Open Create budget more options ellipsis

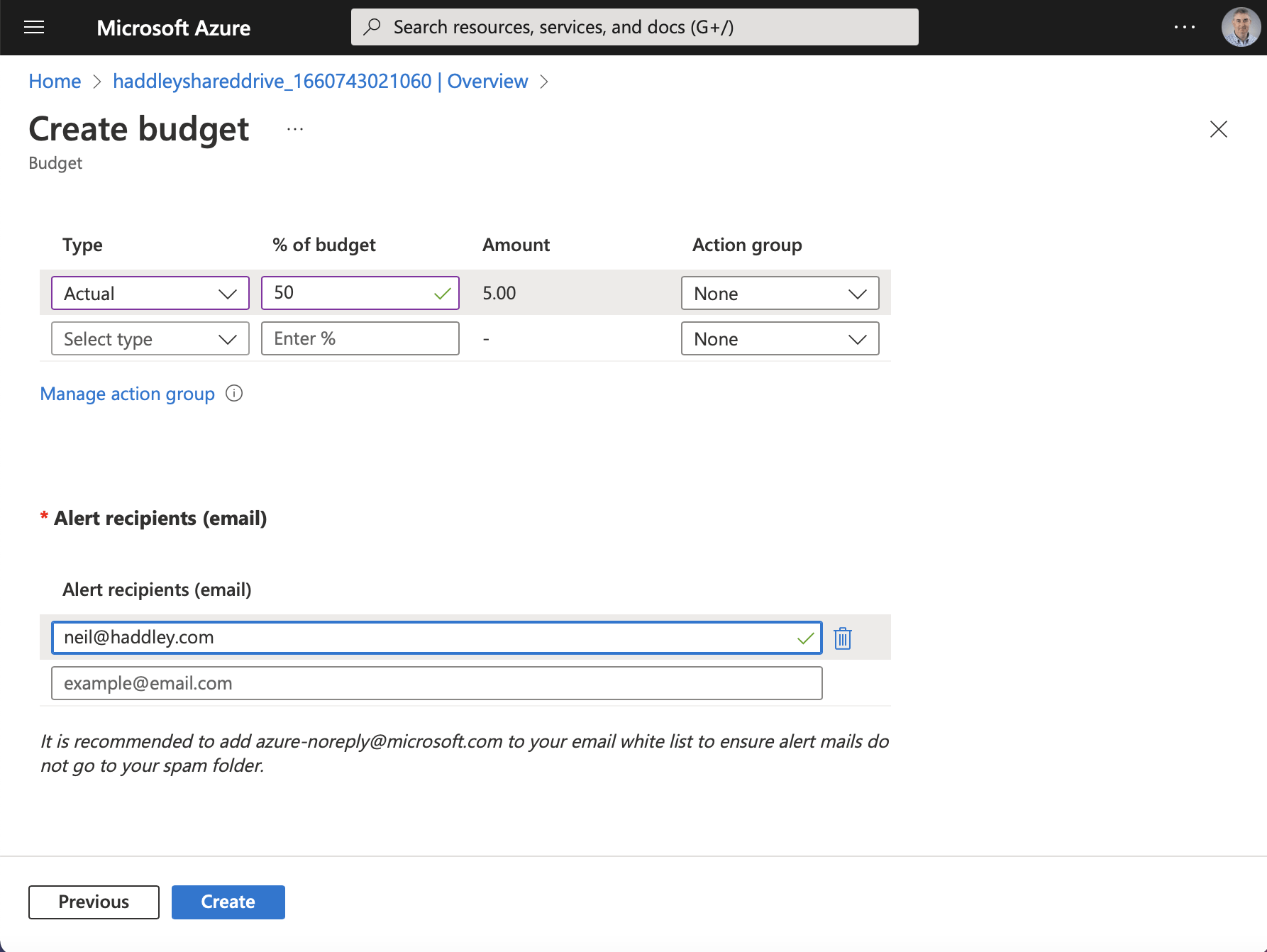click(x=295, y=129)
